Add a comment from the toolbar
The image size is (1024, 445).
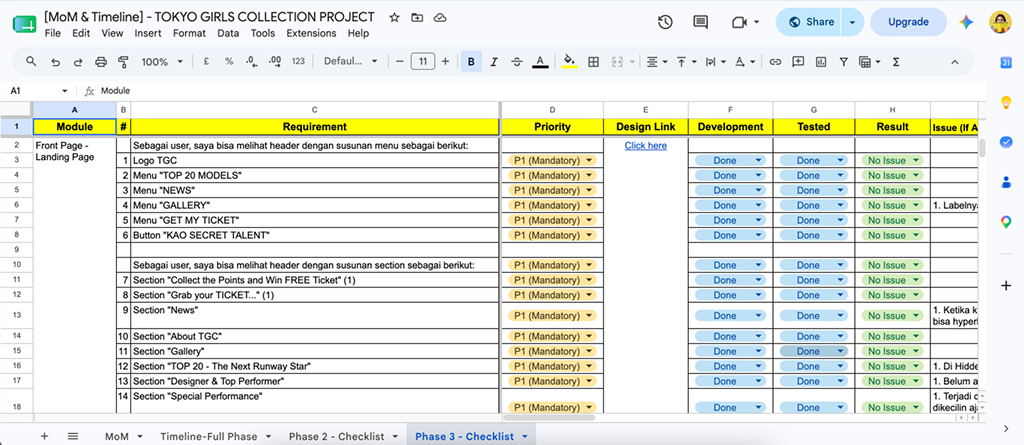pyautogui.click(x=798, y=61)
